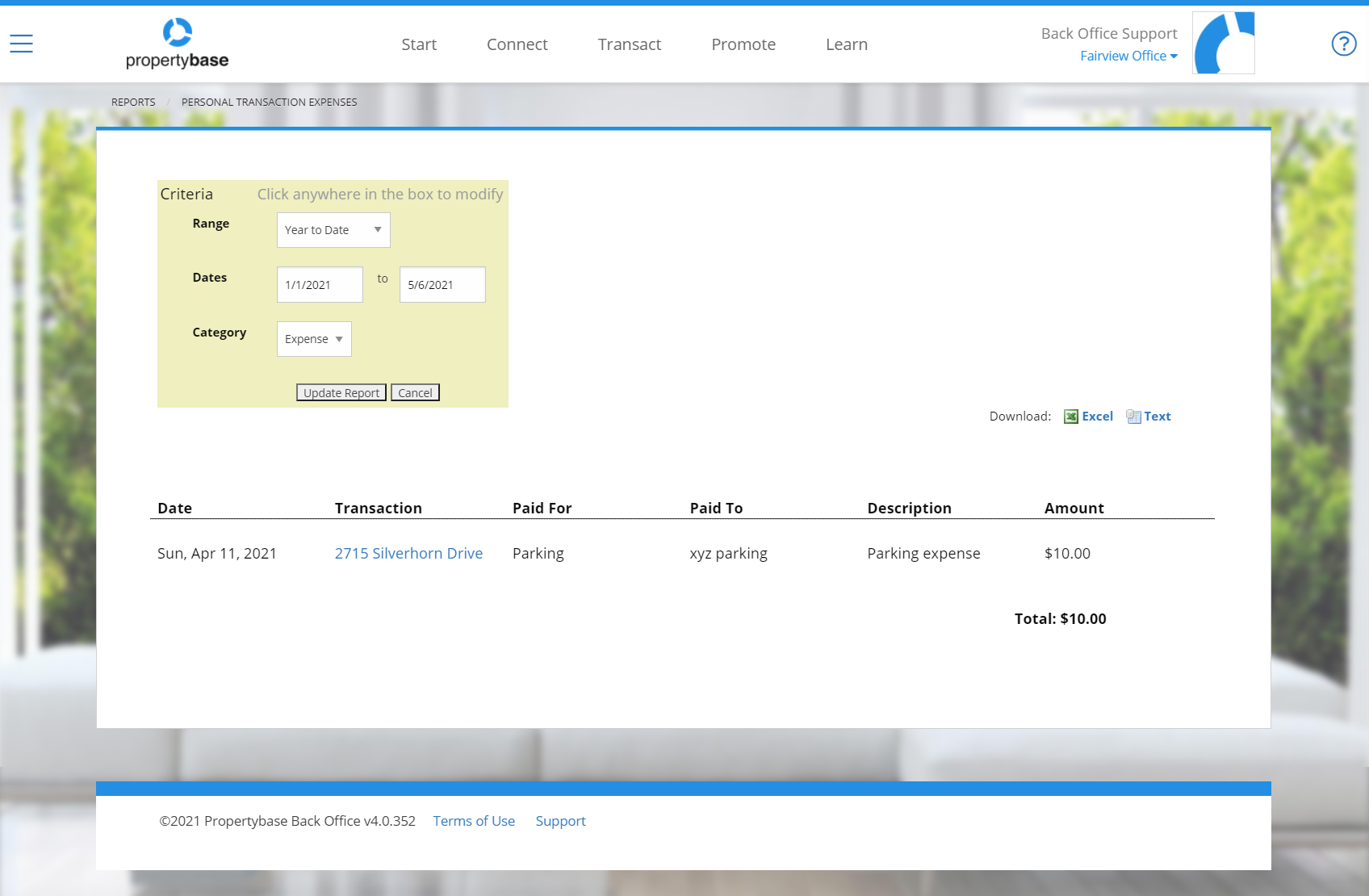Click the user profile avatar image
The image size is (1369, 896).
[1223, 43]
